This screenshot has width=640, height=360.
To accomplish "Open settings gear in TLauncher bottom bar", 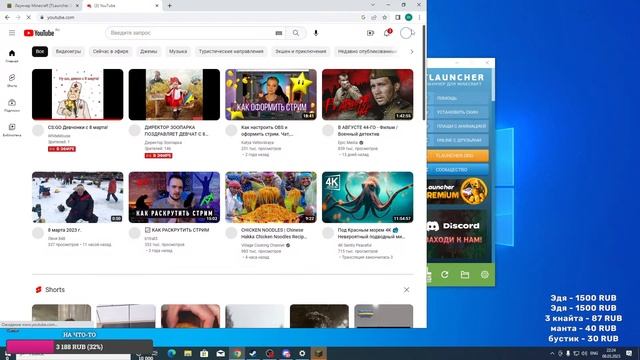I will tap(484, 275).
